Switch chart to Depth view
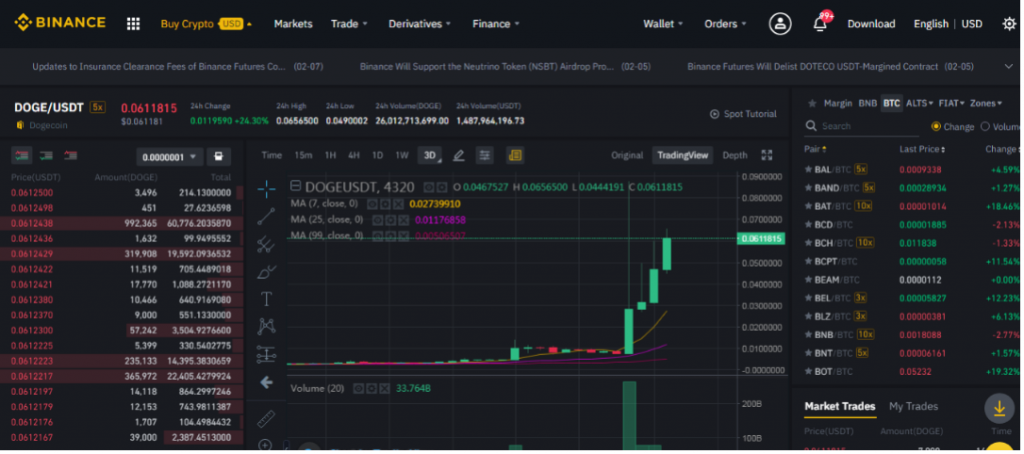The width and height of the screenshot is (1024, 454). click(x=735, y=155)
